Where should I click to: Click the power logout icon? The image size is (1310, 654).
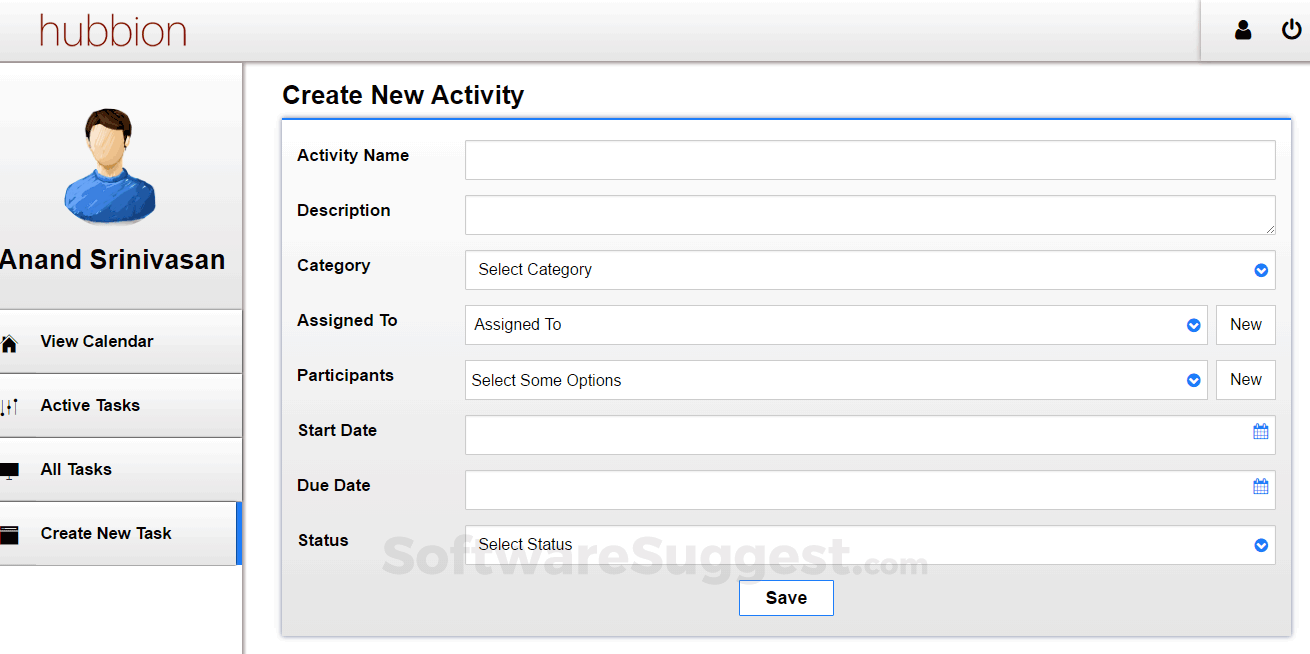pyautogui.click(x=1291, y=30)
